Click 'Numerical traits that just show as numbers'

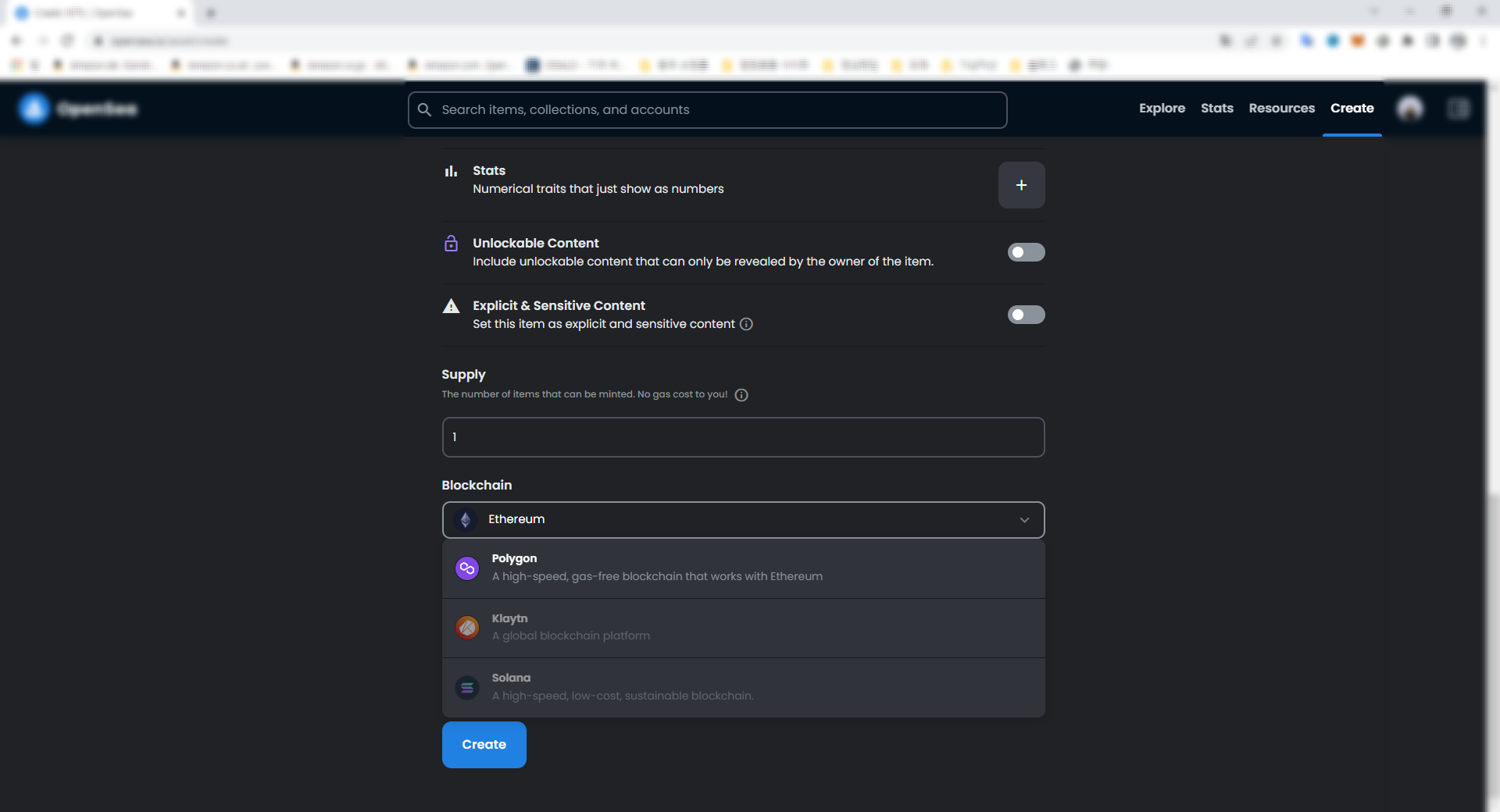(598, 189)
